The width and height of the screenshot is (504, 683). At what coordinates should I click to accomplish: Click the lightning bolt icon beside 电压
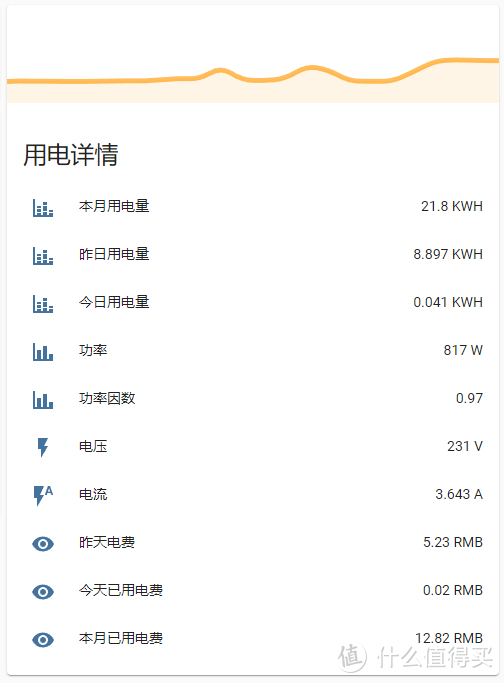point(43,447)
